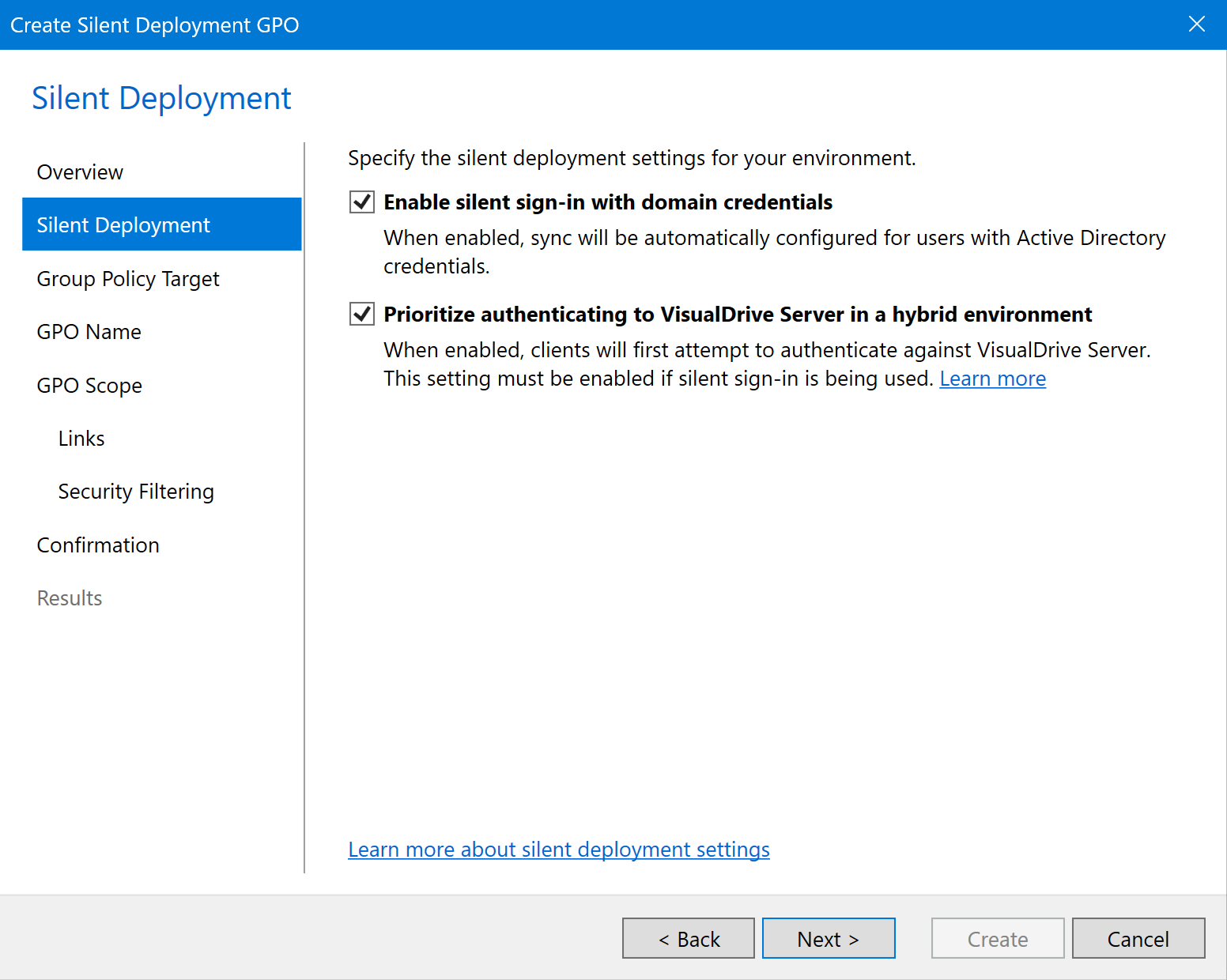Image resolution: width=1227 pixels, height=980 pixels.
Task: Open the Overview step in sidebar
Action: click(80, 172)
